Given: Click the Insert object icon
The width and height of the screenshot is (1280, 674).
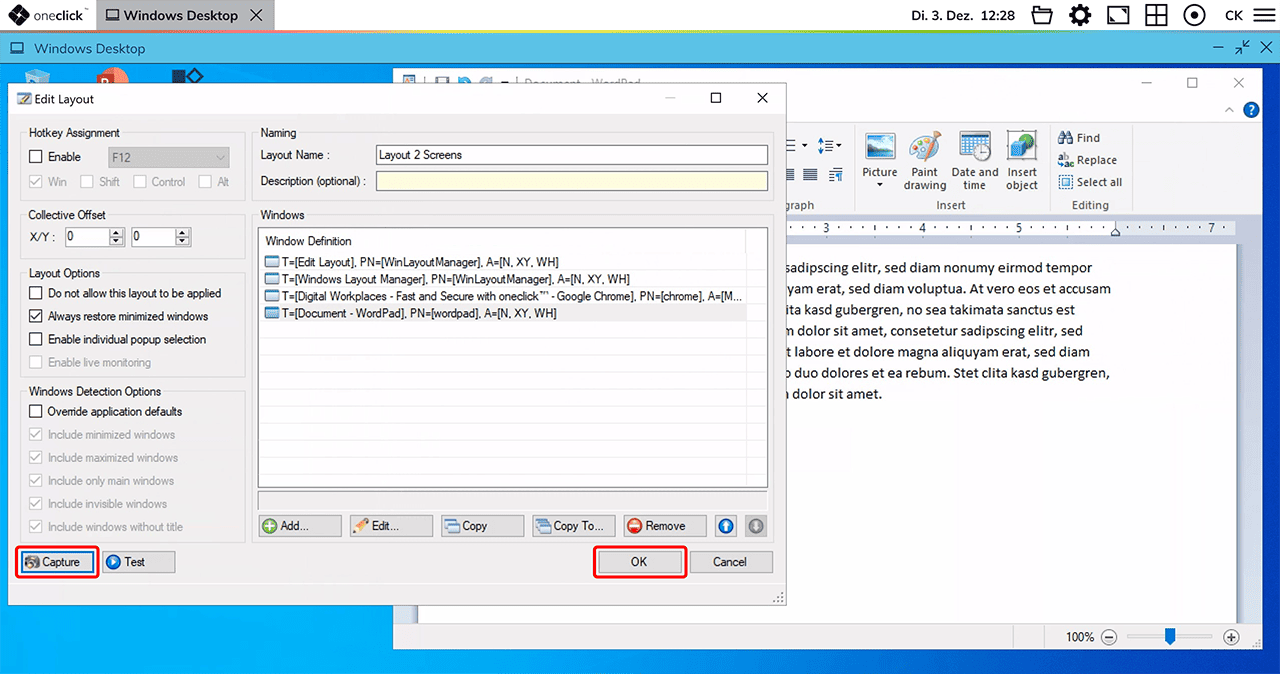Looking at the screenshot, I should pyautogui.click(x=1021, y=160).
